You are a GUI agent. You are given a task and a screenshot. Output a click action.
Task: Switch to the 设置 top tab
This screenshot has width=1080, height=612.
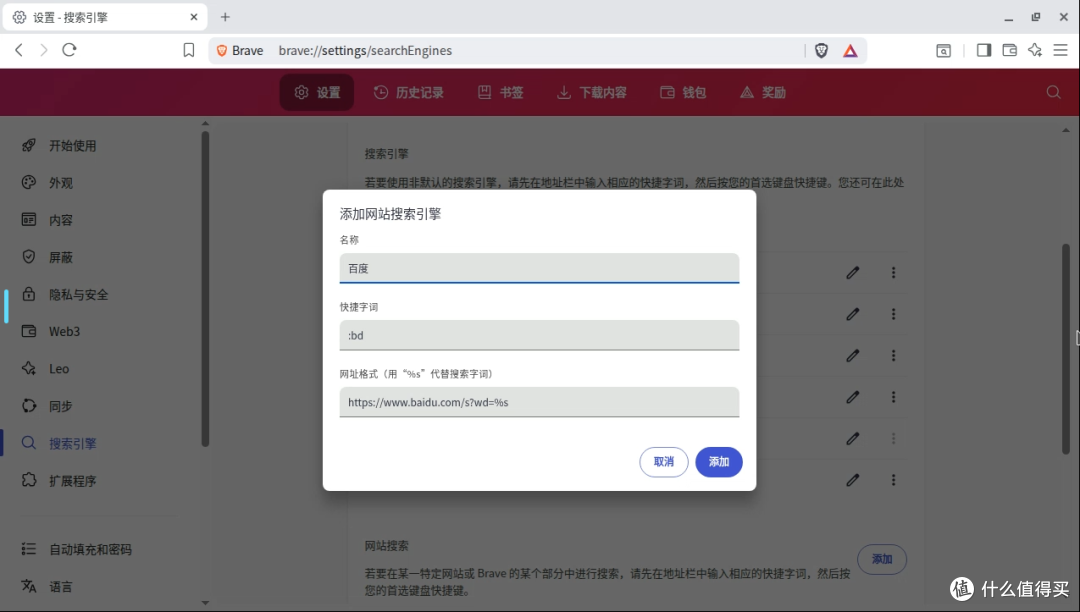317,92
